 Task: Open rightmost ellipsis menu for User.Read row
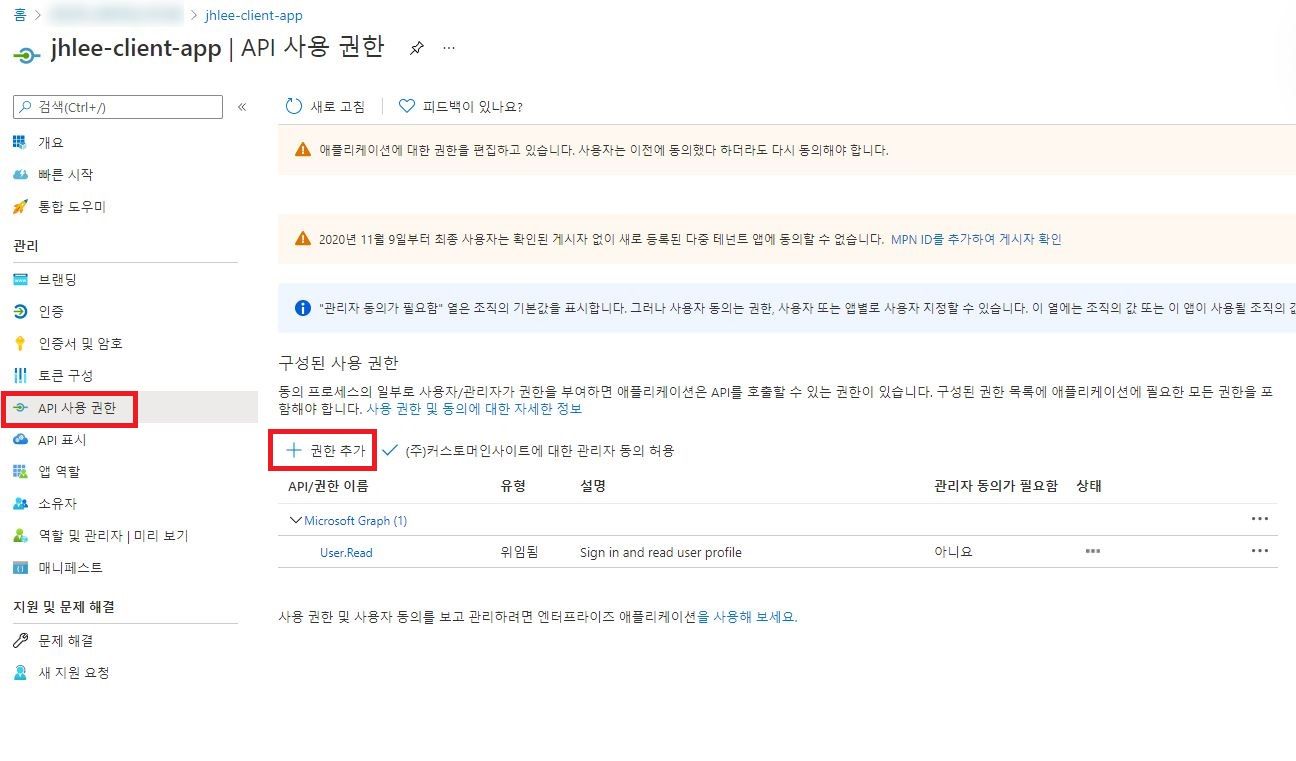tap(1259, 551)
